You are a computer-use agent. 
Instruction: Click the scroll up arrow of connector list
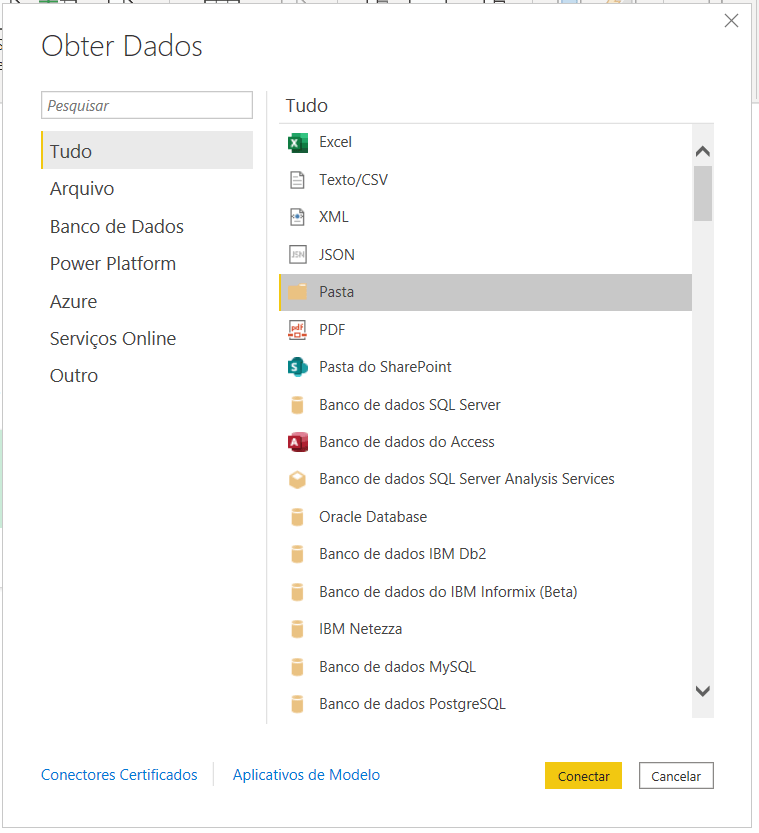pyautogui.click(x=703, y=151)
